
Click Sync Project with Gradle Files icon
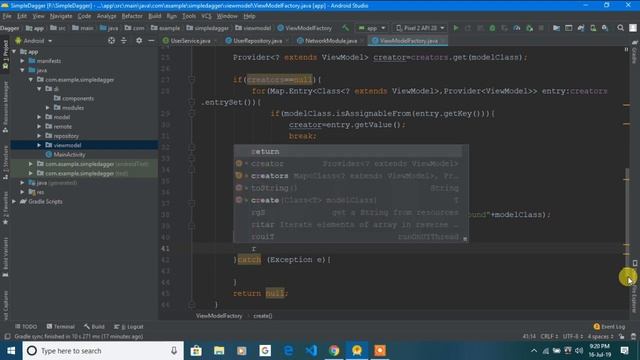(x=581, y=28)
